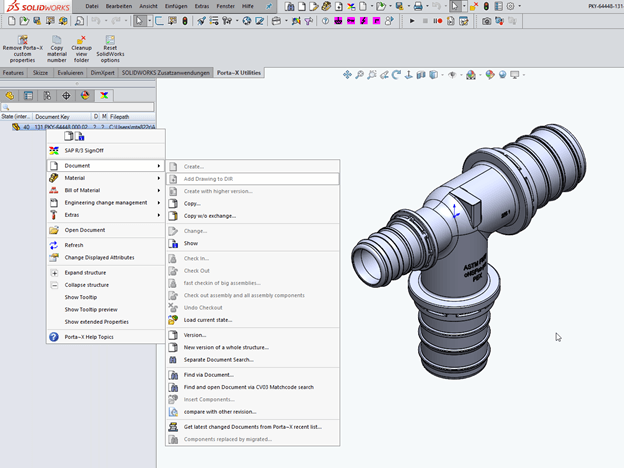Choose Find via Document... option

point(208,374)
